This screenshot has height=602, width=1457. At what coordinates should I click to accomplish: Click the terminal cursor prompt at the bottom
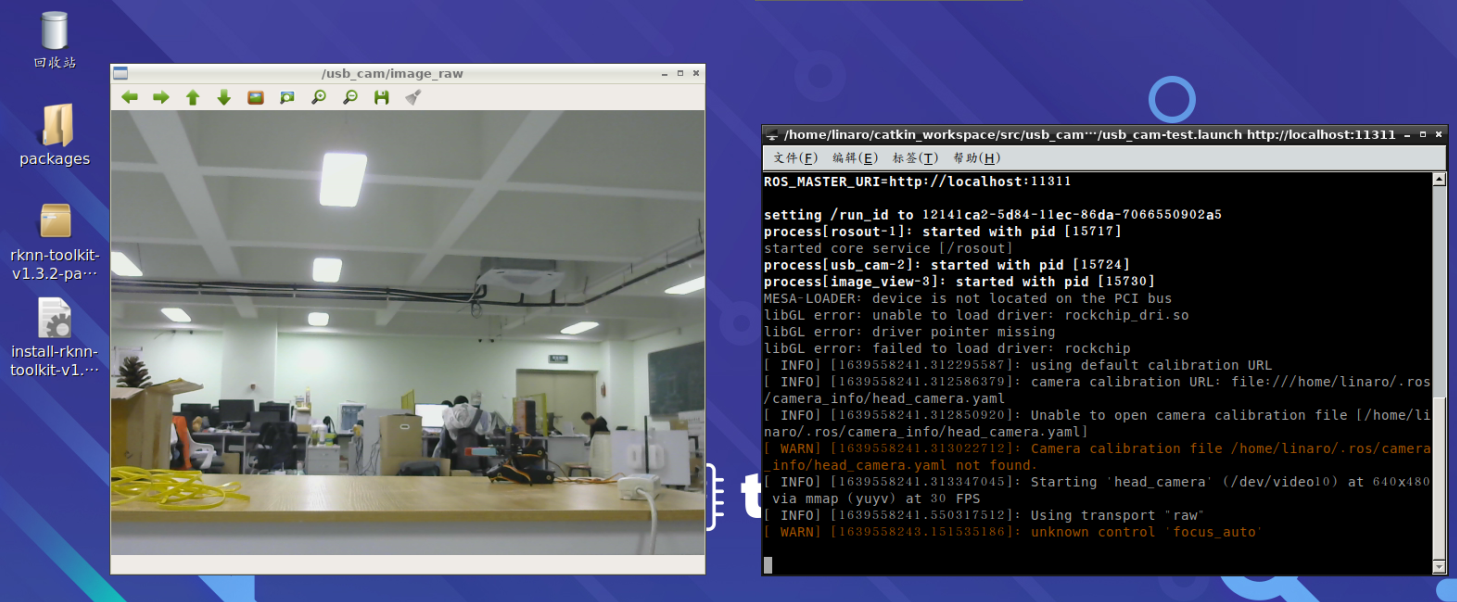(767, 565)
